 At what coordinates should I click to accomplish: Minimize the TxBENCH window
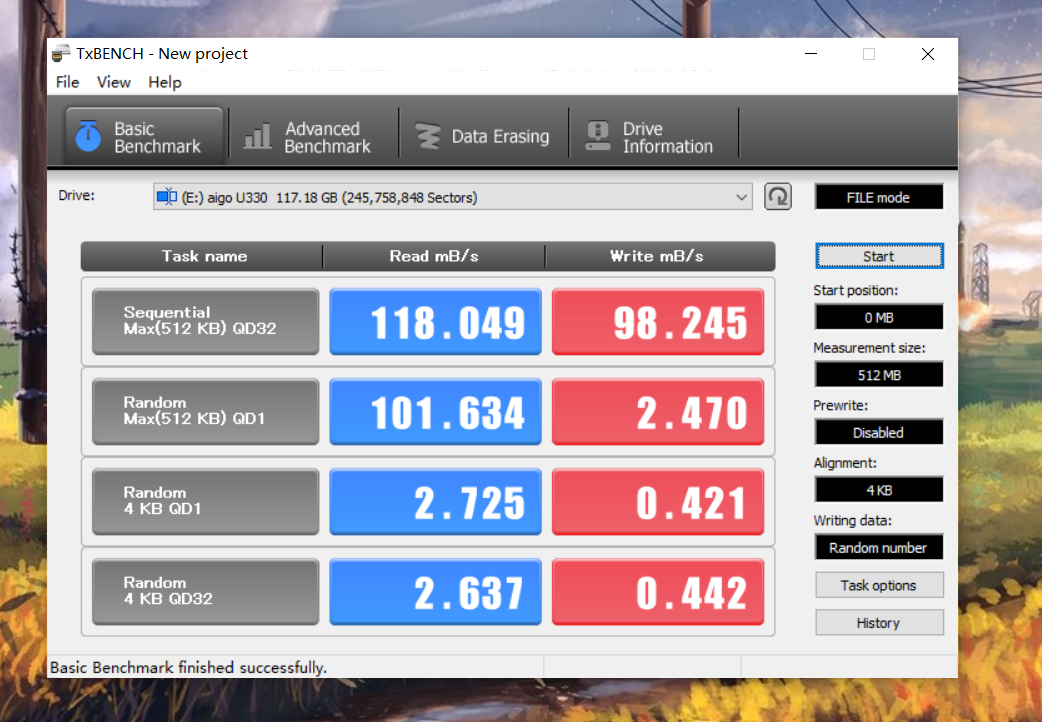click(x=811, y=54)
